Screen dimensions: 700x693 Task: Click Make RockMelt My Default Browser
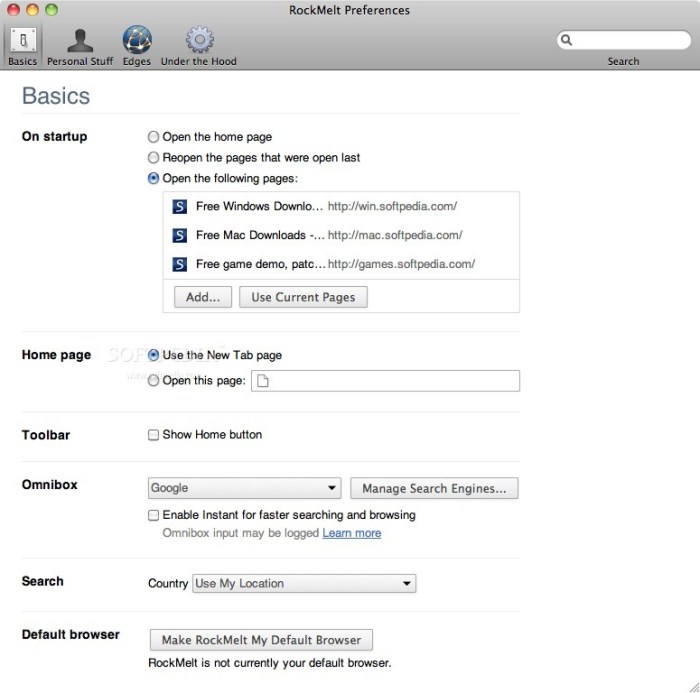coord(260,640)
